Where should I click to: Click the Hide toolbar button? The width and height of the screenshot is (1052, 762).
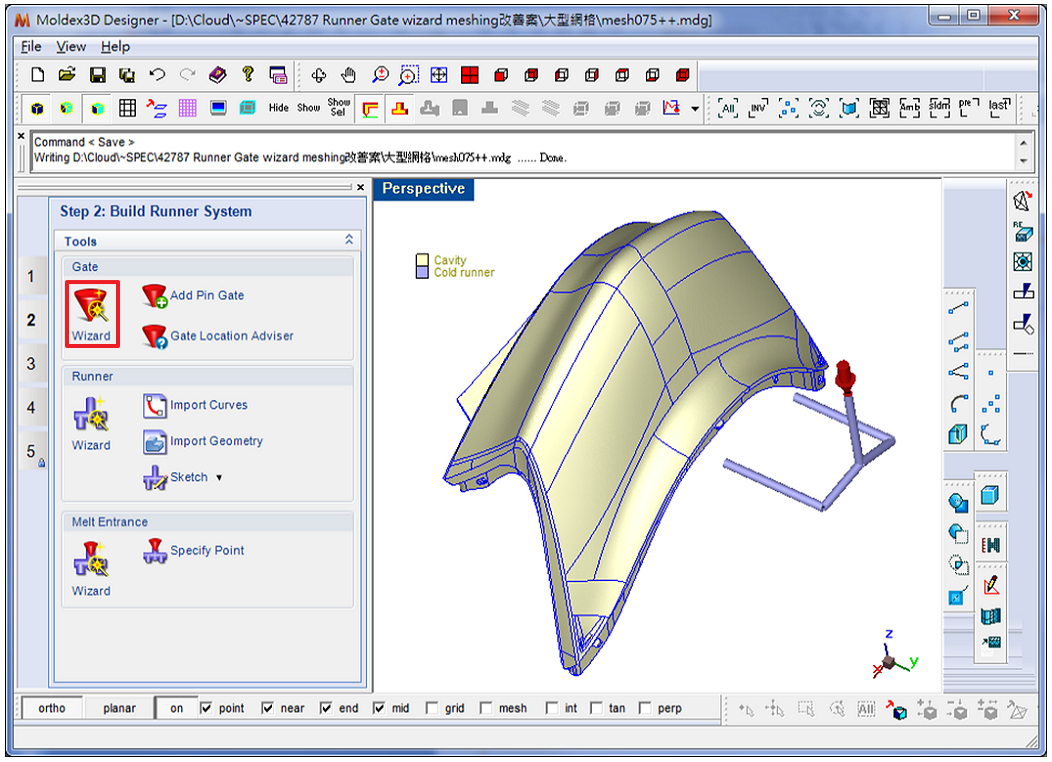point(278,107)
